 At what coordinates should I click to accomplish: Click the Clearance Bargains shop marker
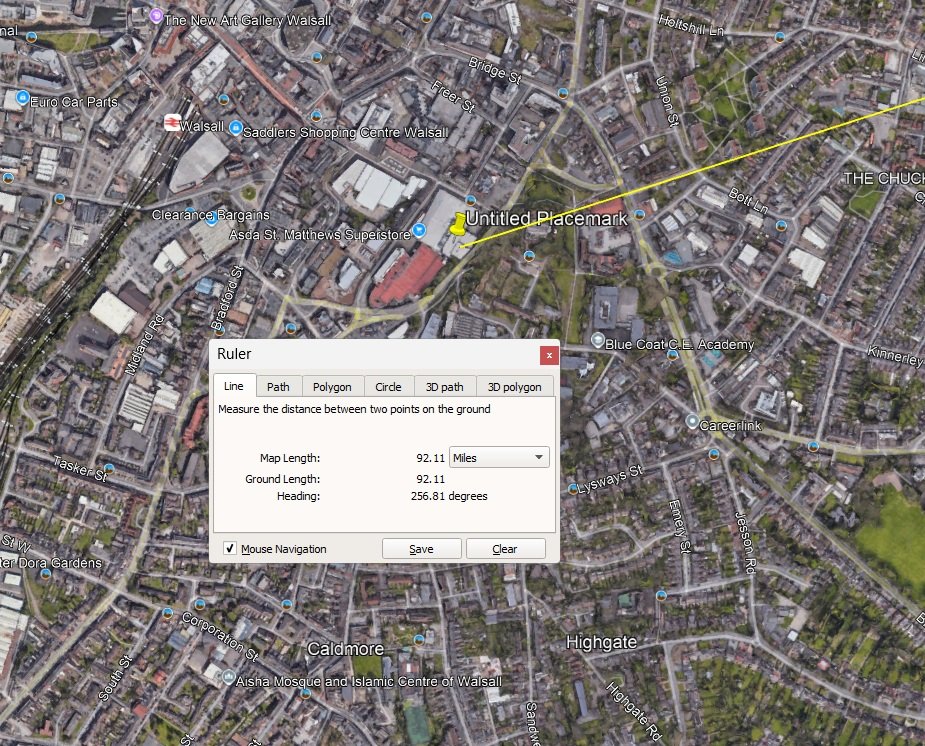211,220
